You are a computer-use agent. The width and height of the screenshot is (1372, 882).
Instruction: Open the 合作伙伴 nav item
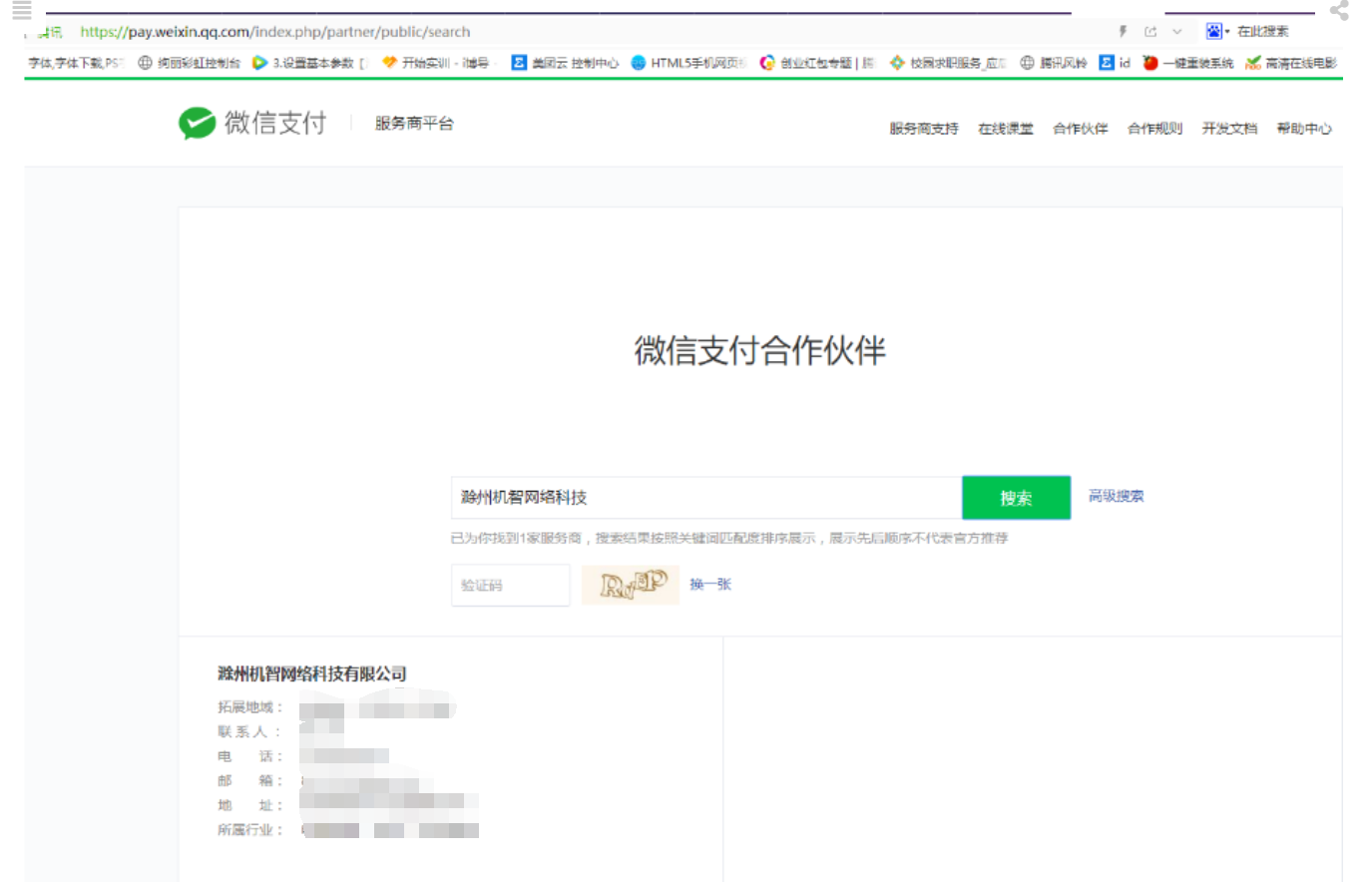[x=1081, y=129]
